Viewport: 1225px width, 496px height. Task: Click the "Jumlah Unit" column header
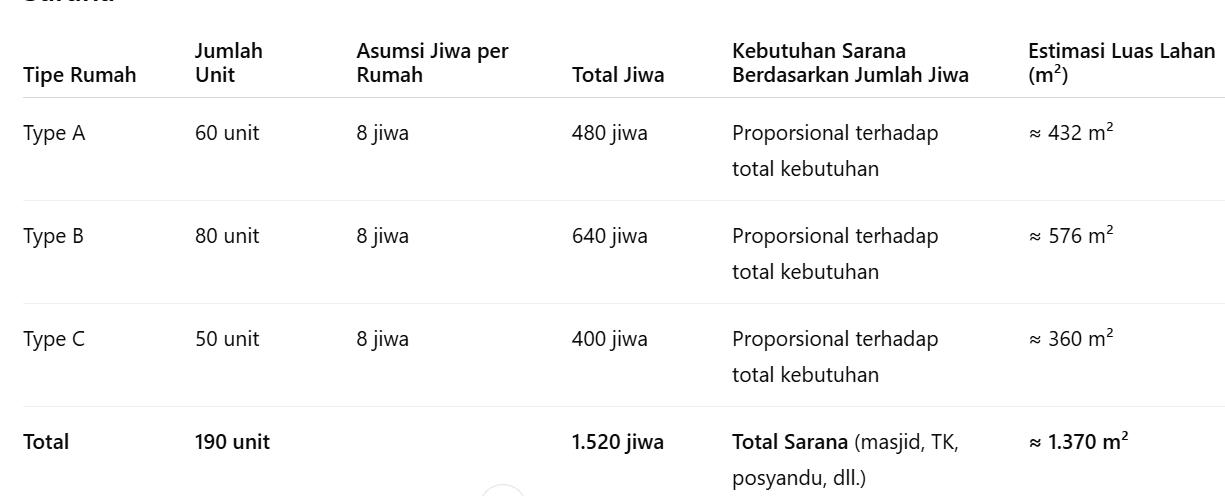229,63
